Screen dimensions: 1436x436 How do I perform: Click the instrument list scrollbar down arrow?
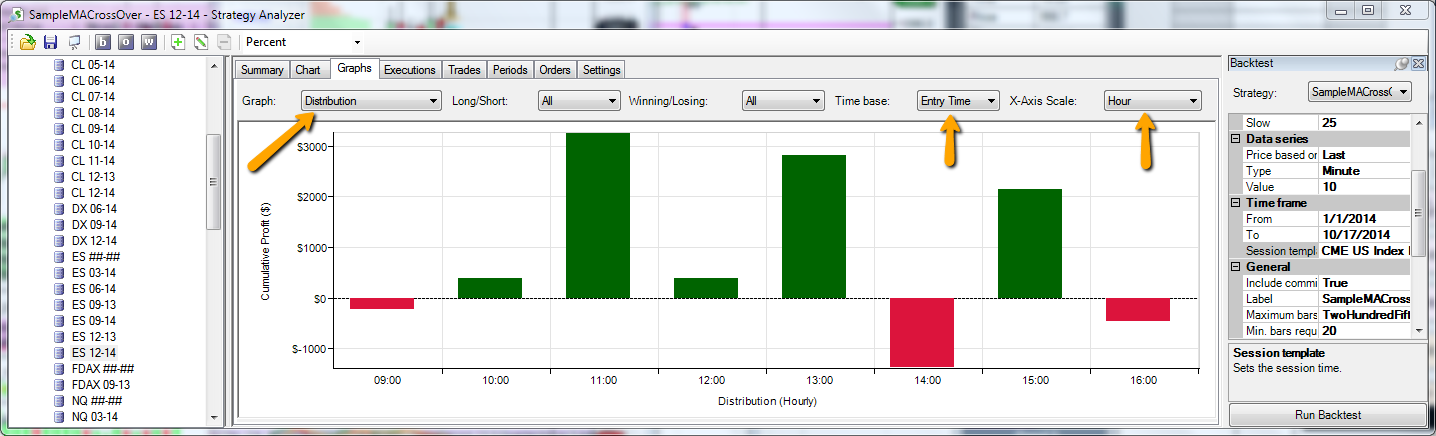pos(214,418)
